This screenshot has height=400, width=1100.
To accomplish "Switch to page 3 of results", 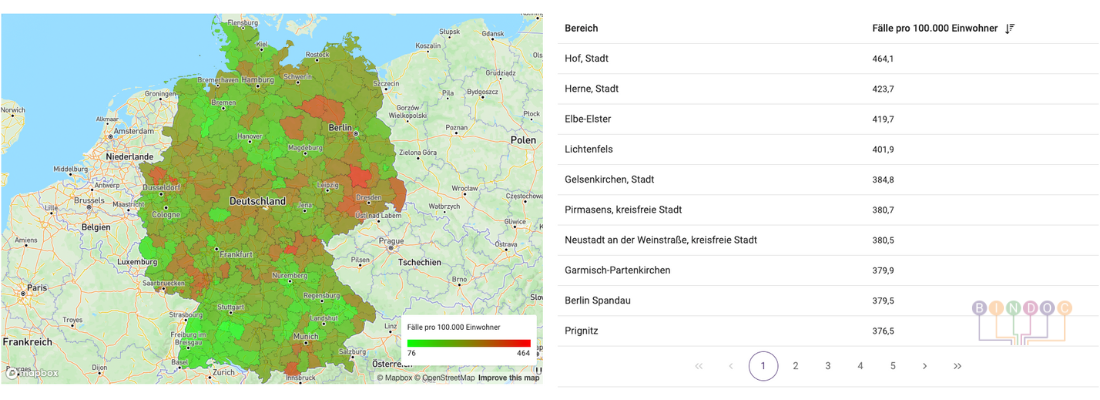I will [x=828, y=366].
